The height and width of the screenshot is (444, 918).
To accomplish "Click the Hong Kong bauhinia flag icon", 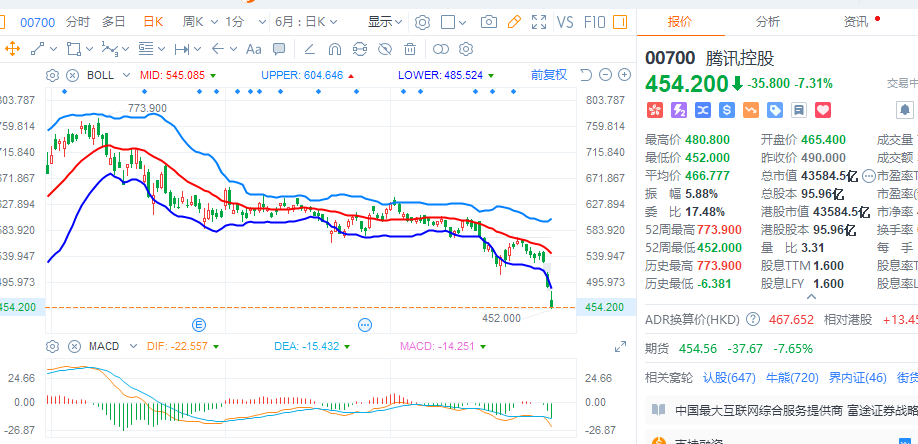I will pyautogui.click(x=653, y=110).
